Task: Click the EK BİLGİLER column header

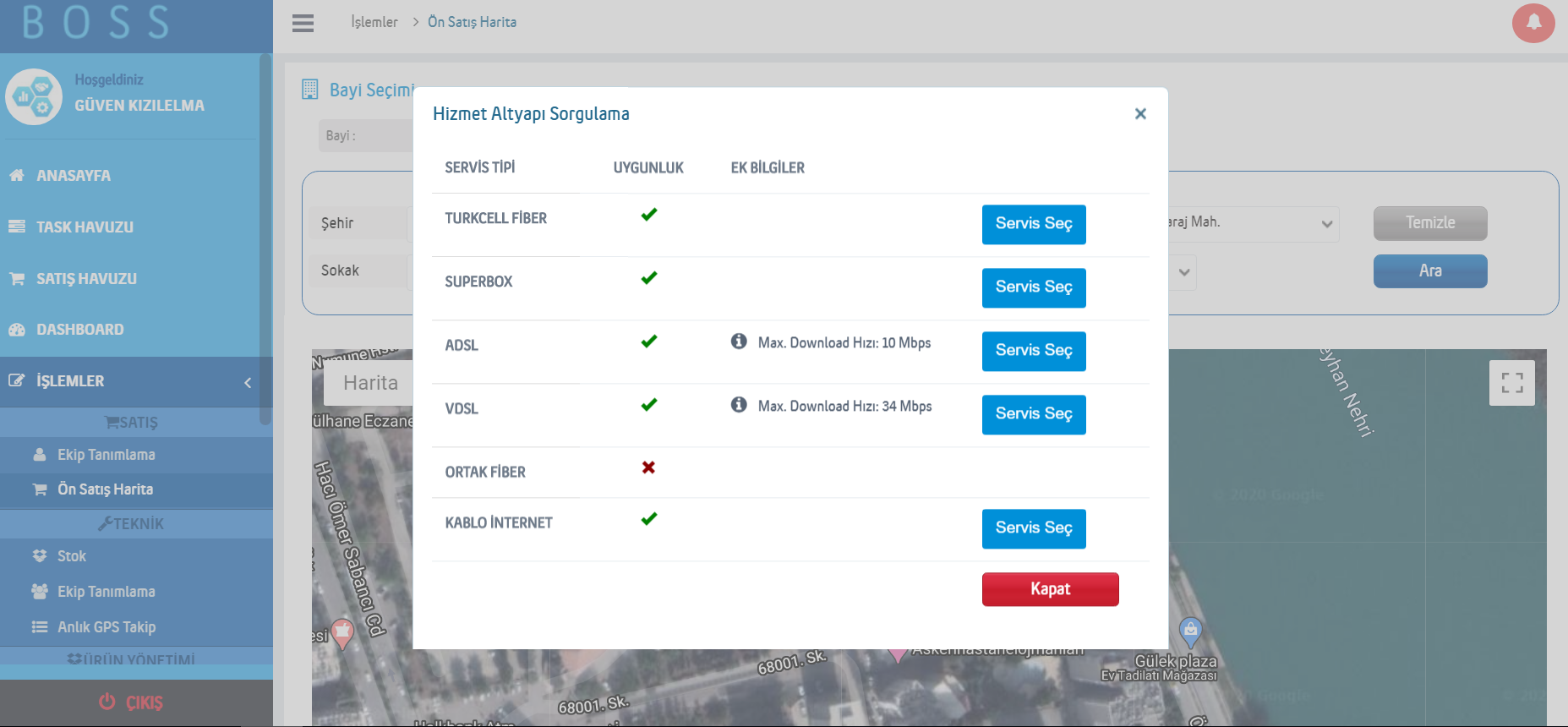Action: coord(768,167)
